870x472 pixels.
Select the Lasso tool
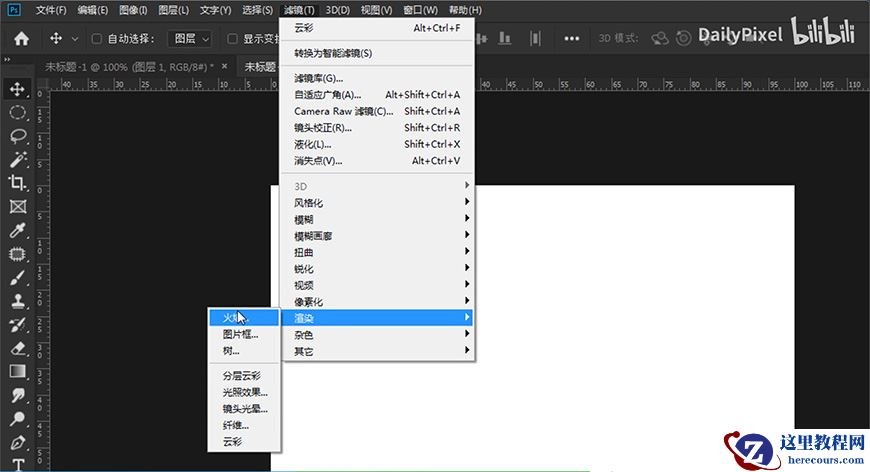coord(17,136)
